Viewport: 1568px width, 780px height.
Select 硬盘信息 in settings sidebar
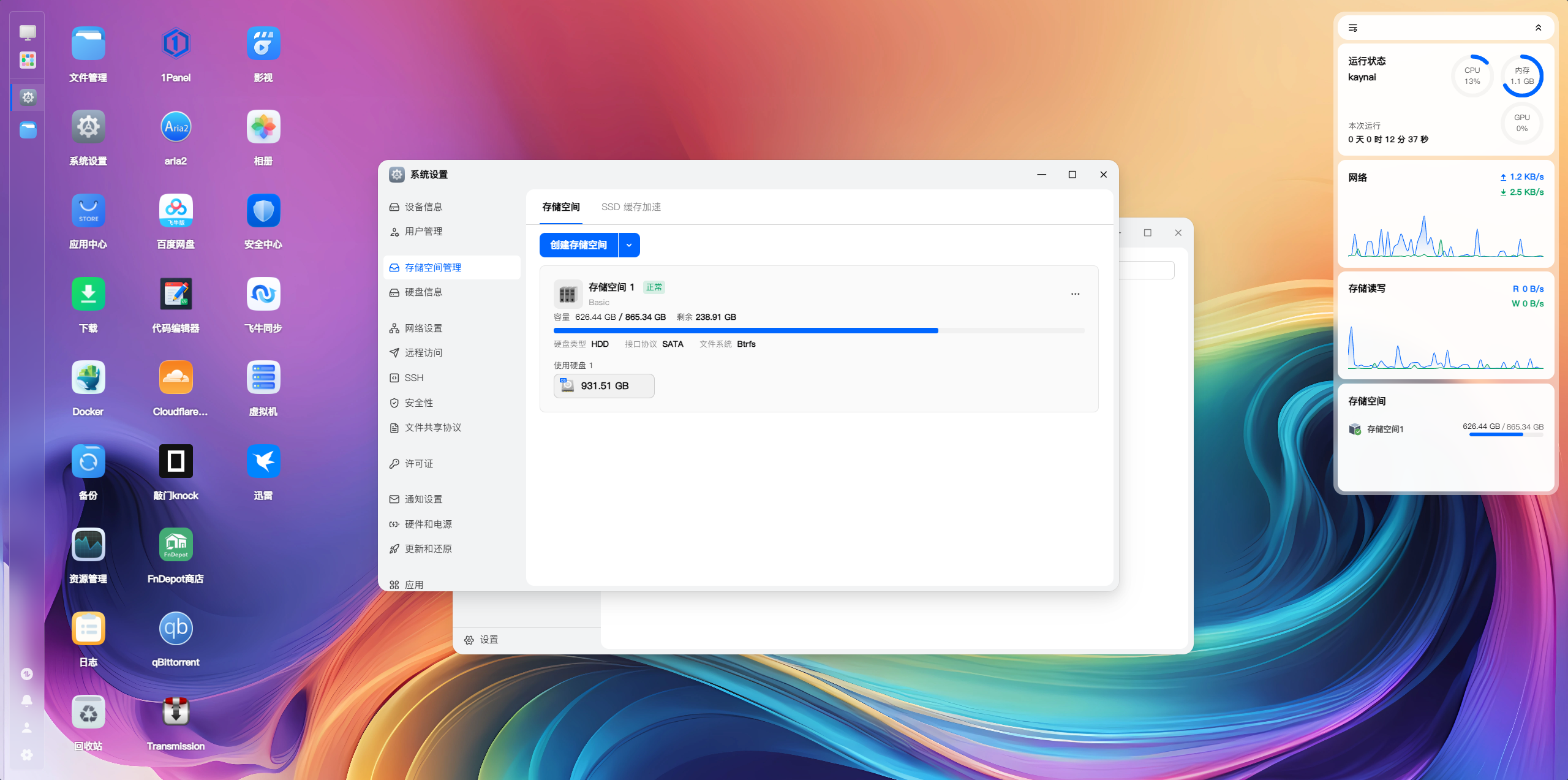click(423, 292)
